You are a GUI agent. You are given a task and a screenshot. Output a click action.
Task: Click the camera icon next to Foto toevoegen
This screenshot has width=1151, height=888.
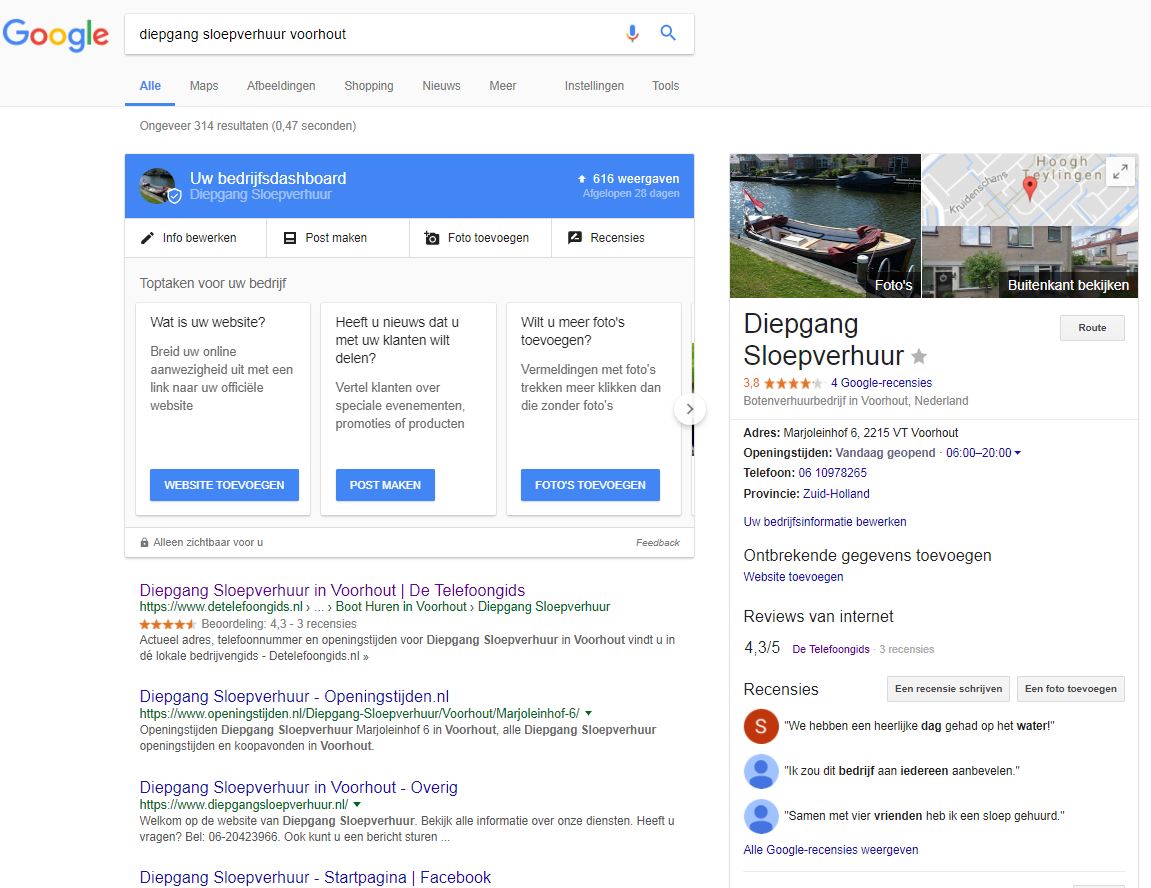(432, 238)
